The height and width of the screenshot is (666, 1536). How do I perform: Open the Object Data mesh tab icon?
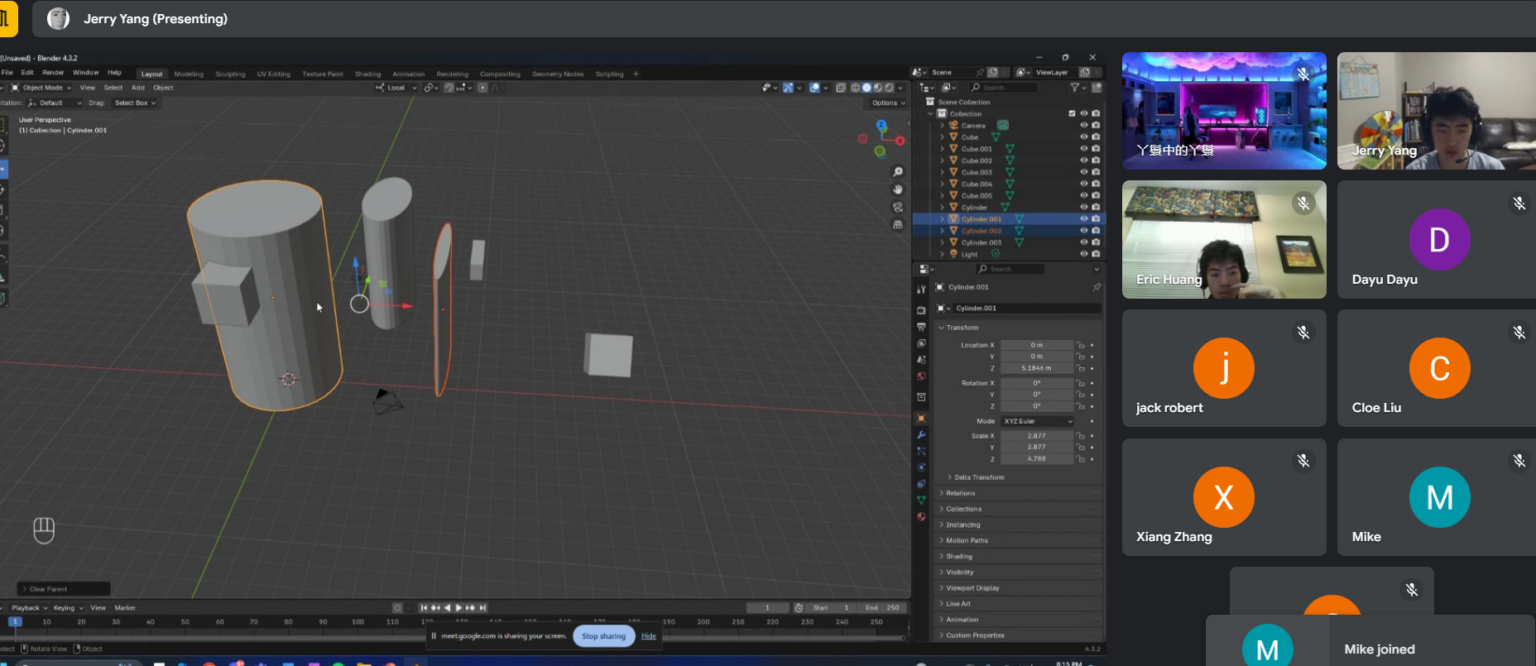[x=921, y=500]
